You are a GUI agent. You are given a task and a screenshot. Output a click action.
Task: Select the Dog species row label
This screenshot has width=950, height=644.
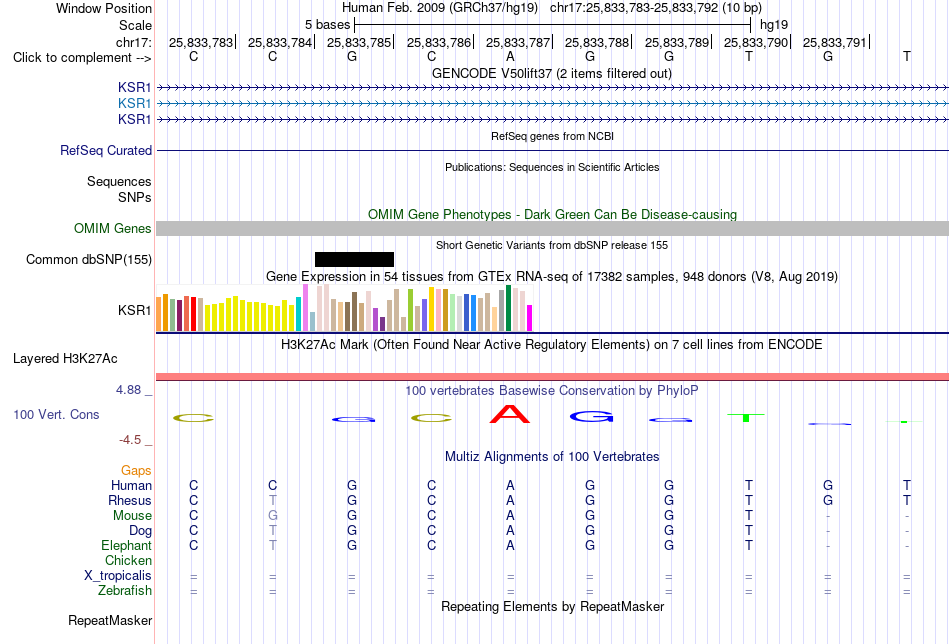click(x=141, y=531)
